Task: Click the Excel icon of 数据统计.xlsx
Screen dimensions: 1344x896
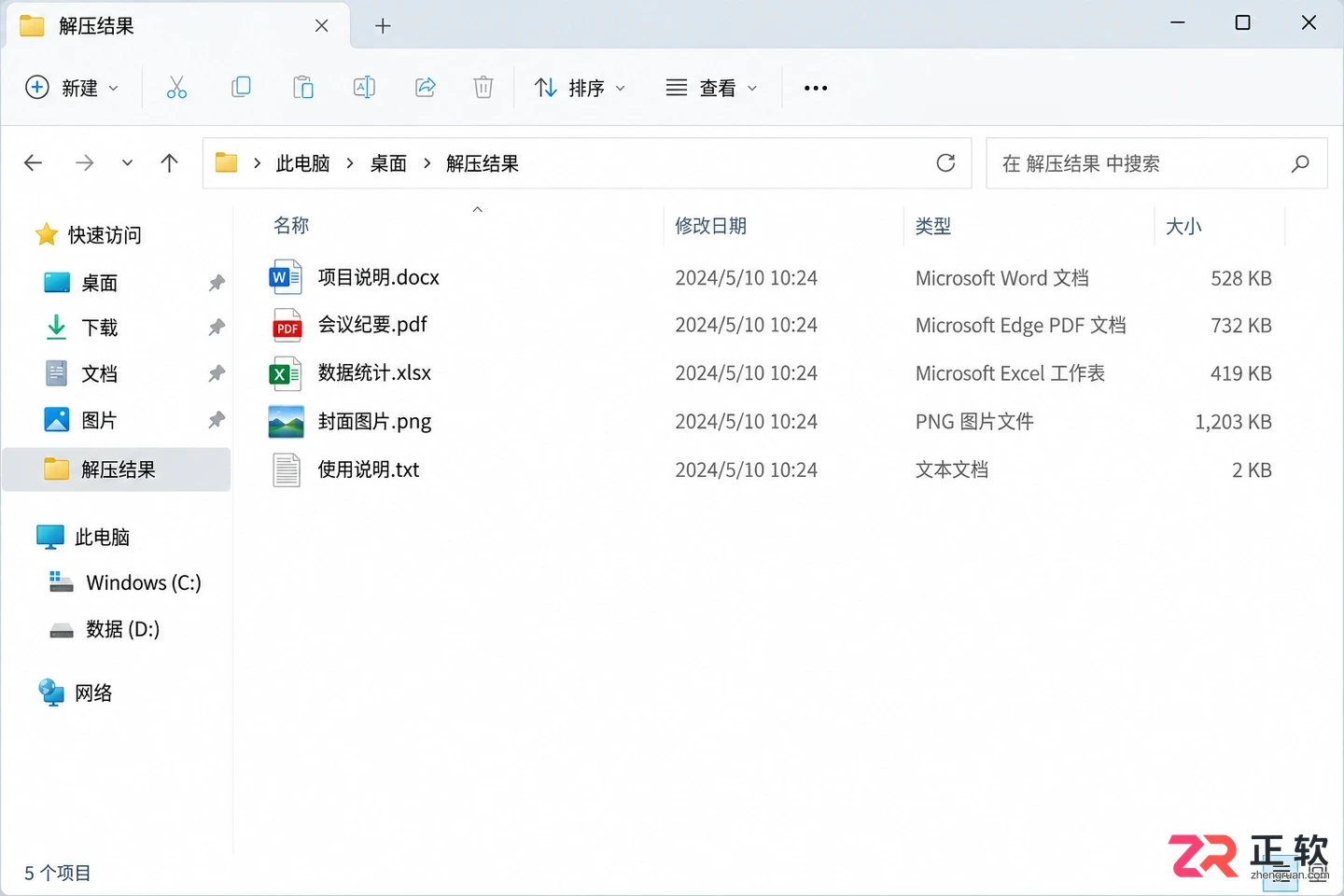Action: [x=286, y=373]
